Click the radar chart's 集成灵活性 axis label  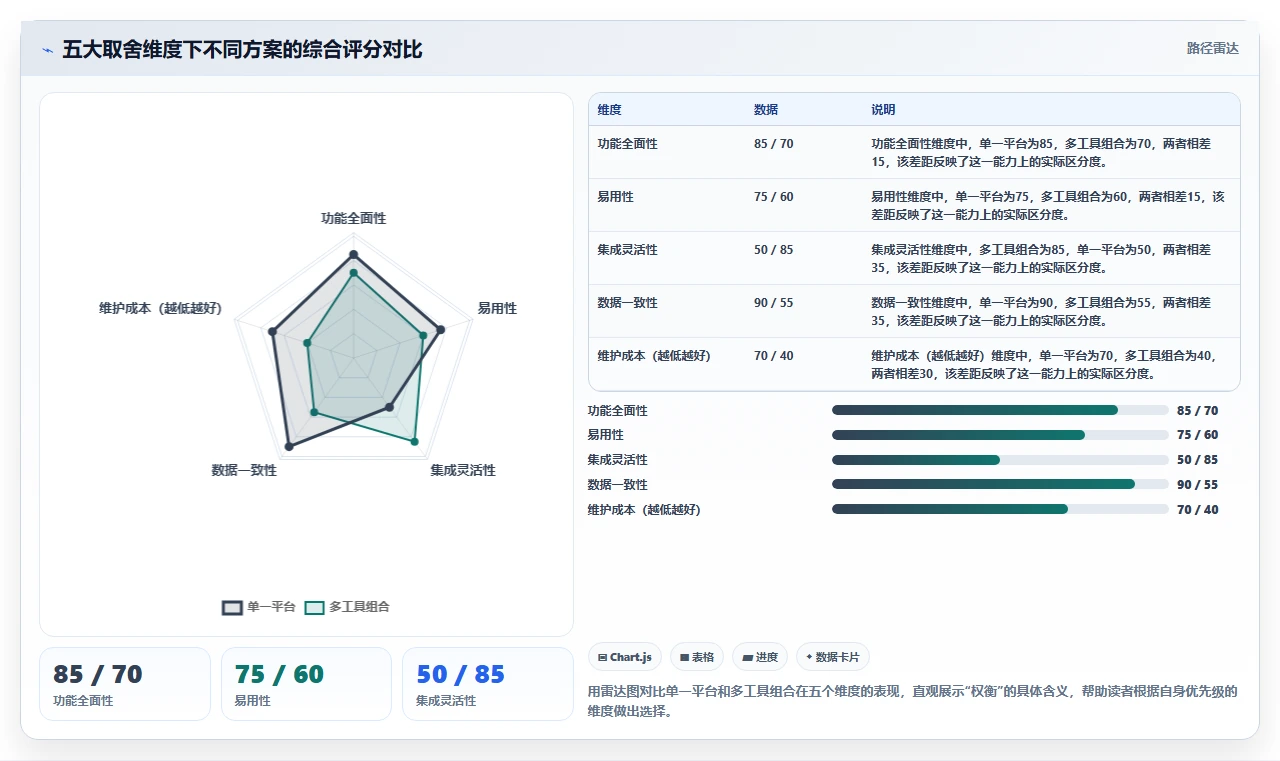click(463, 470)
